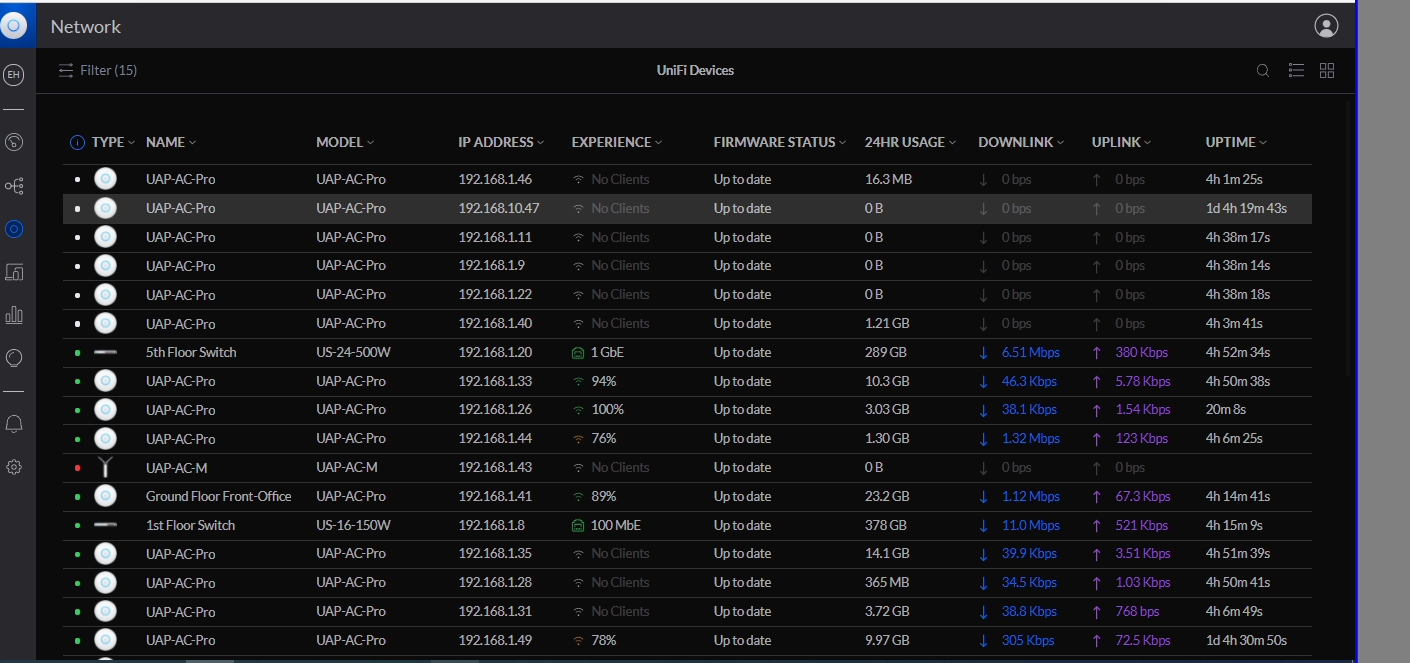Sort by EXPERIENCE column dropdown
Viewport: 1410px width, 663px height.
[x=617, y=143]
